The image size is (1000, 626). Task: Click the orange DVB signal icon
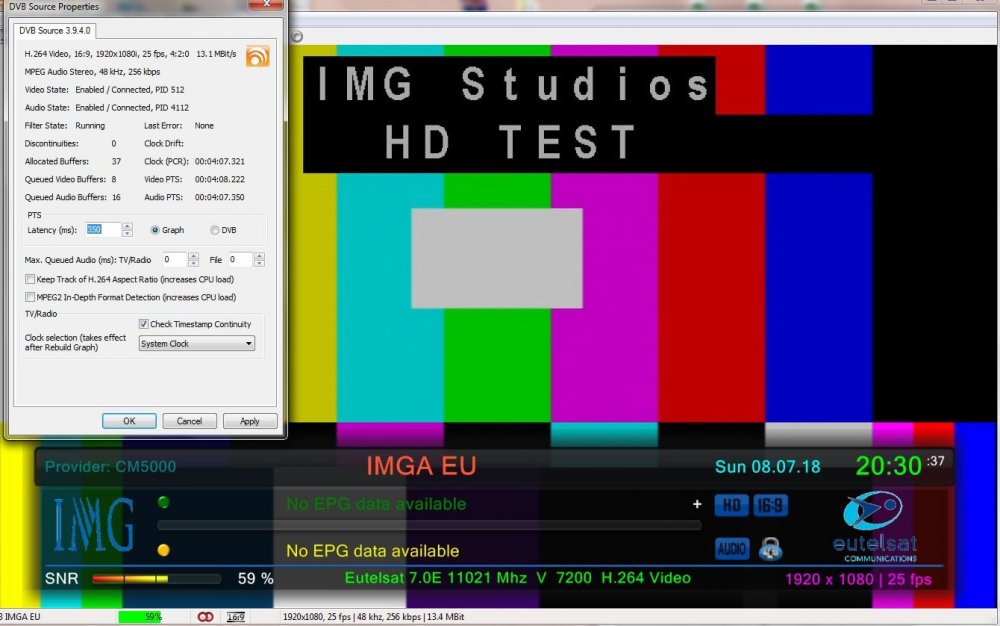(257, 56)
